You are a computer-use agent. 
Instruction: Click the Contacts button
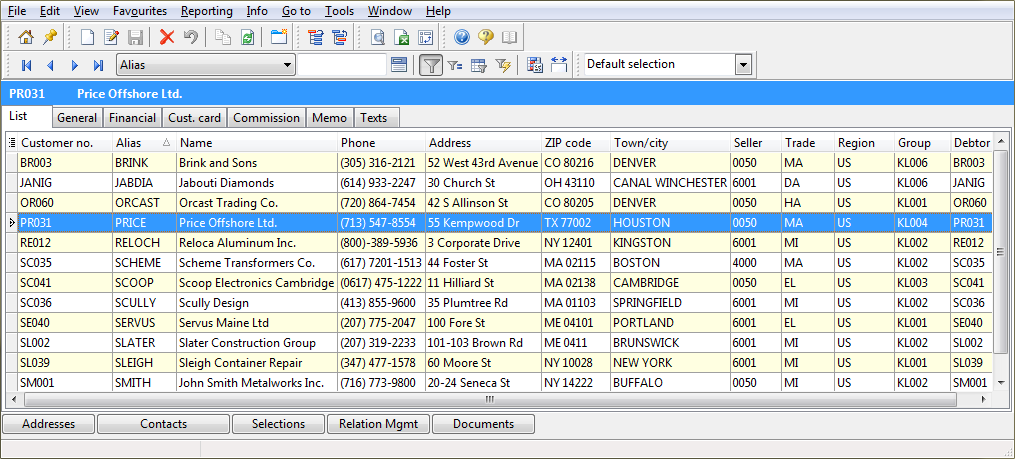click(163, 424)
